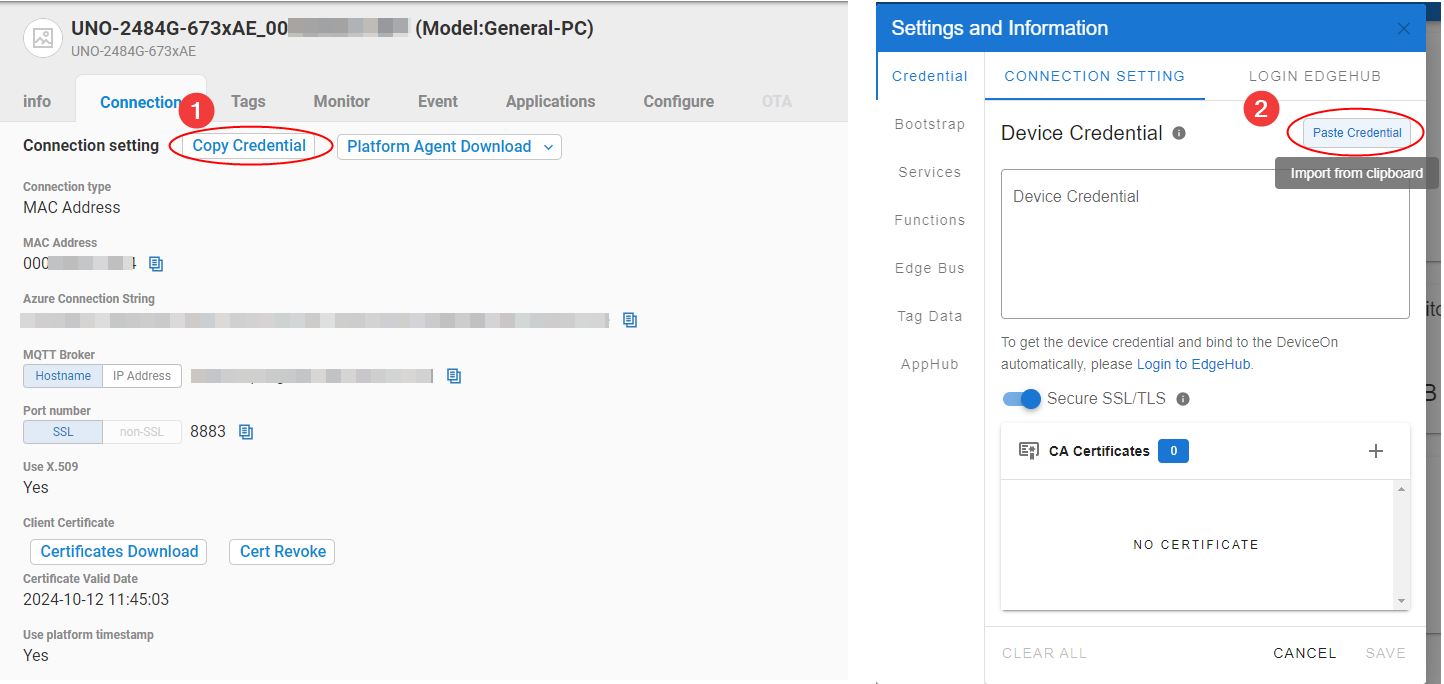This screenshot has width=1444, height=684.
Task: Click the Login link to EdgeHub
Action: tap(1154, 364)
